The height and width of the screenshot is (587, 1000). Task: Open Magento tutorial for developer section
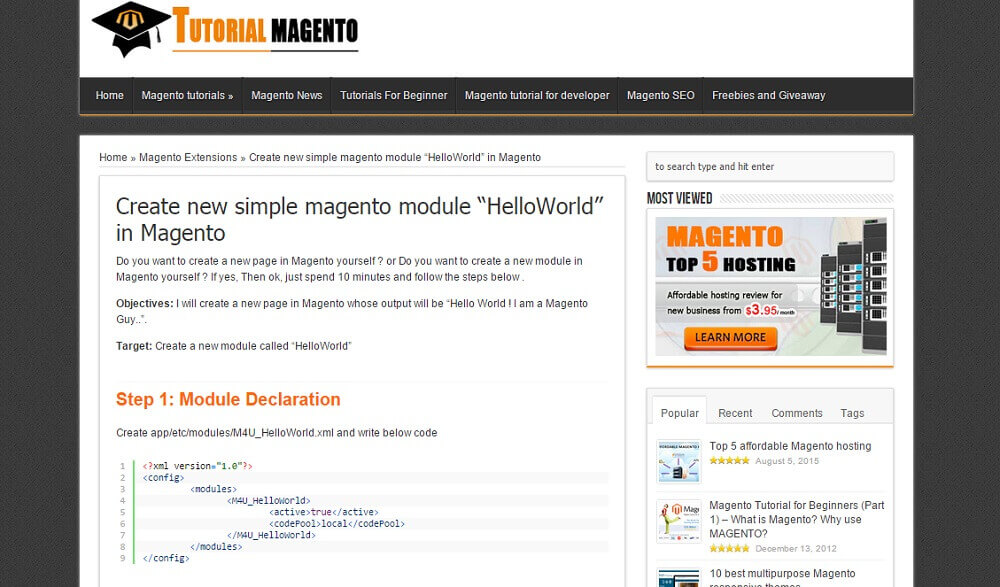(x=537, y=96)
